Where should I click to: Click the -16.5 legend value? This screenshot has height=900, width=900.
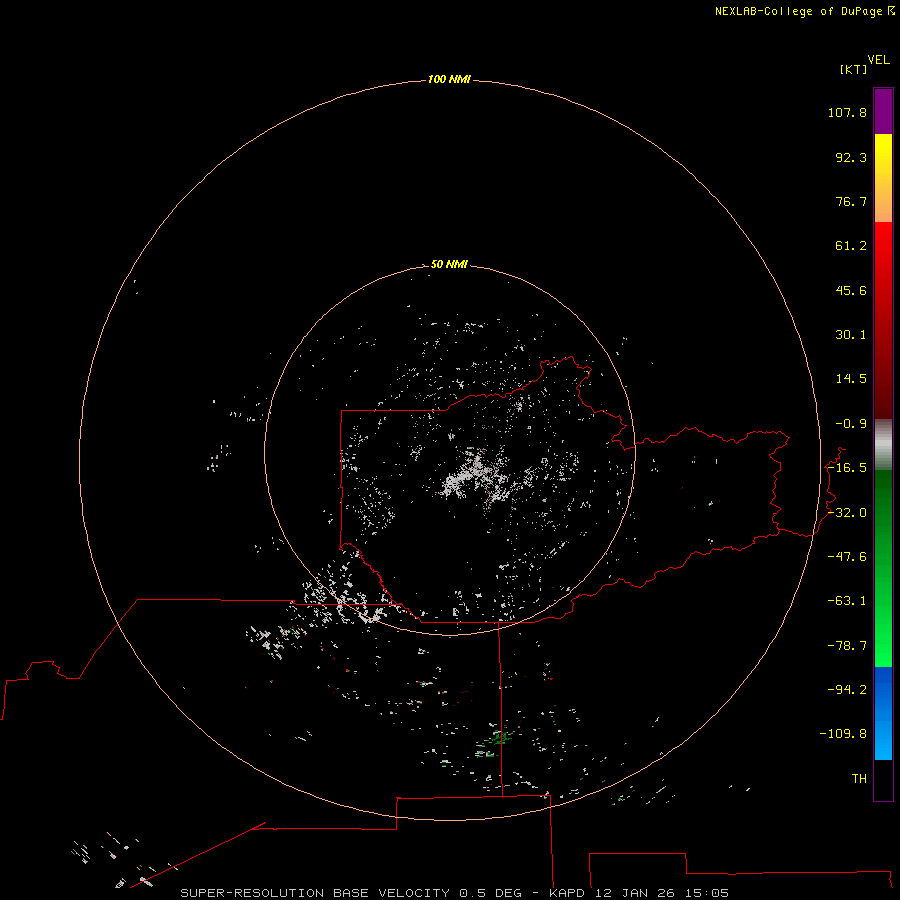coord(847,468)
